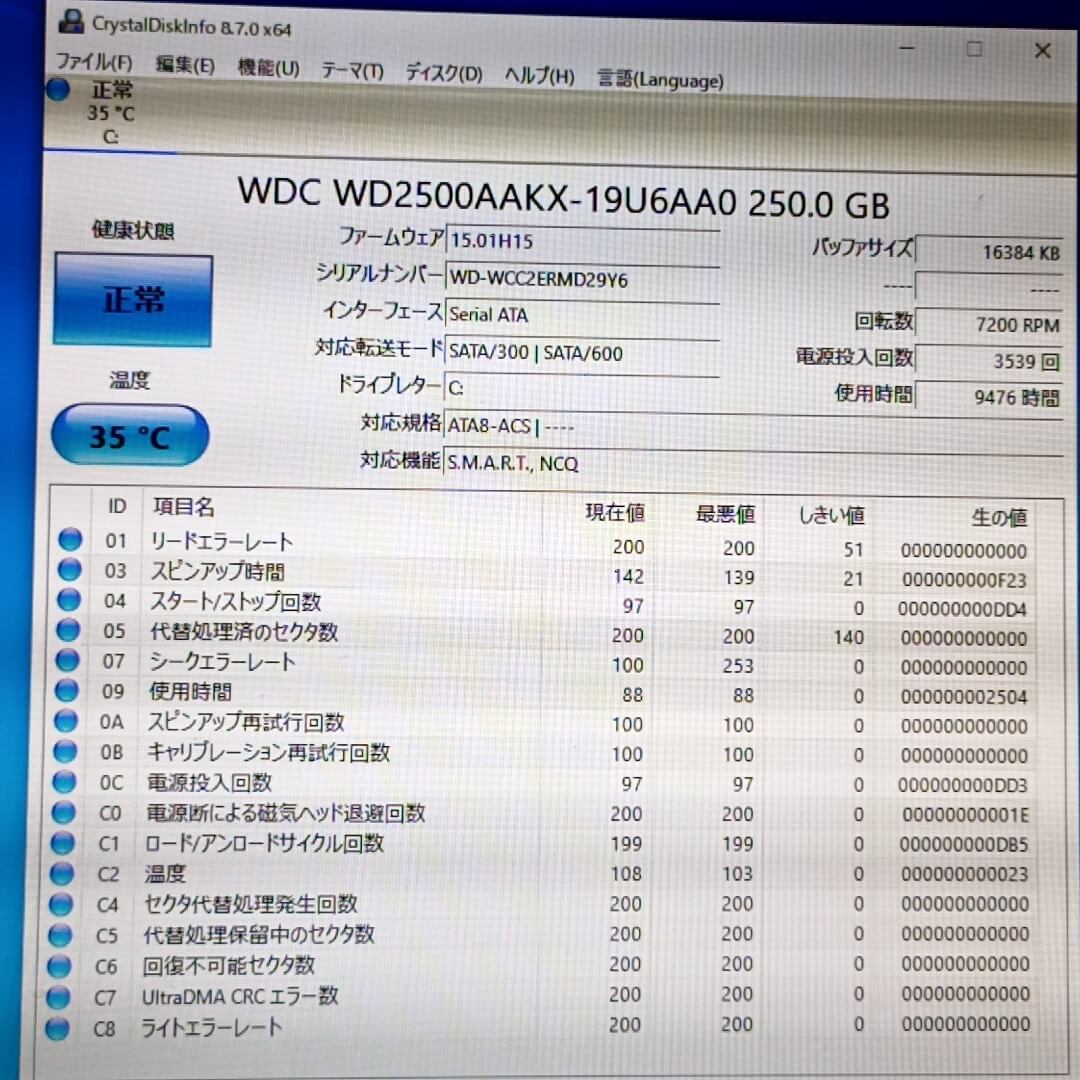Click the 35 °C temperature button
This screenshot has width=1080, height=1080.
coord(130,435)
